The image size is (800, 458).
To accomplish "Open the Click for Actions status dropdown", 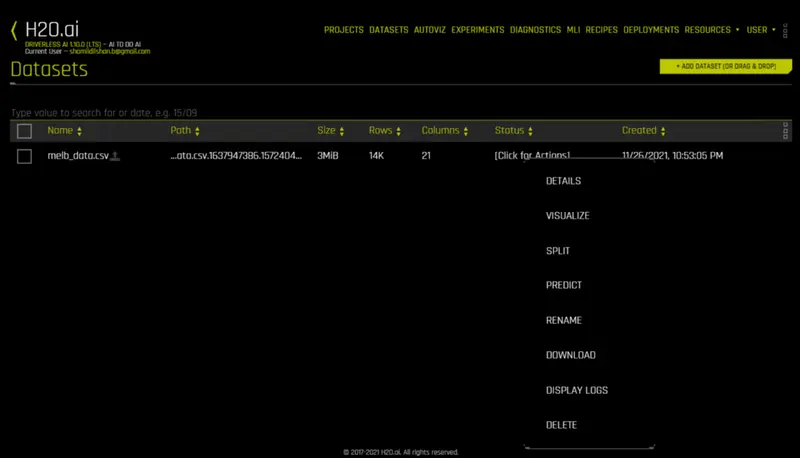I will 532,156.
